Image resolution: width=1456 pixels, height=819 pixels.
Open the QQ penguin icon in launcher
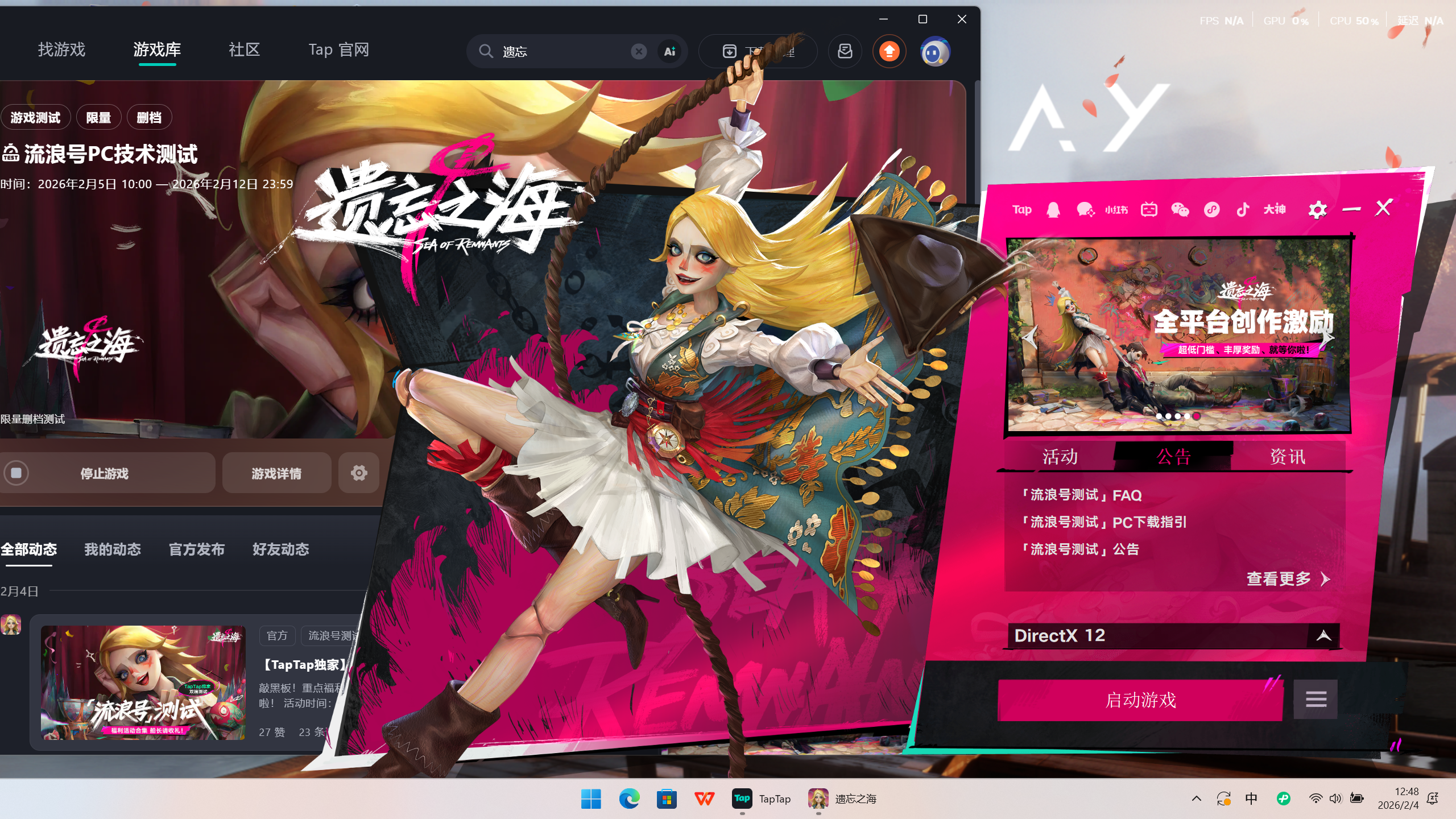pyautogui.click(x=1053, y=210)
